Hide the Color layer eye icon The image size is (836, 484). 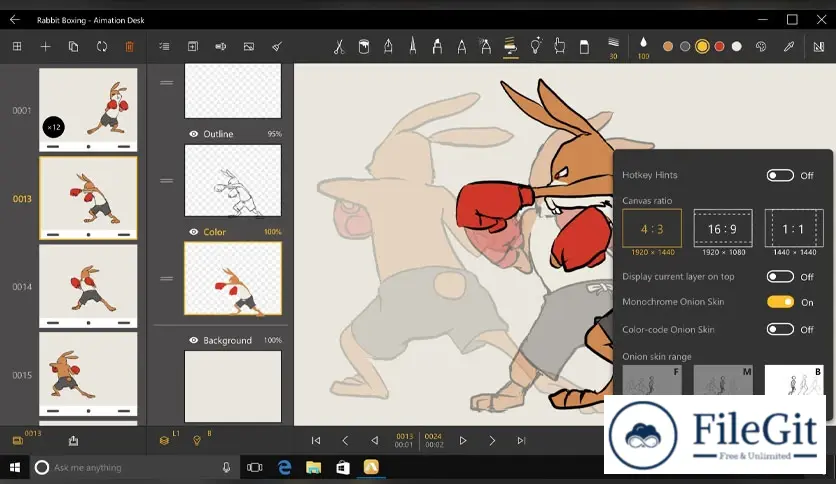[194, 232]
